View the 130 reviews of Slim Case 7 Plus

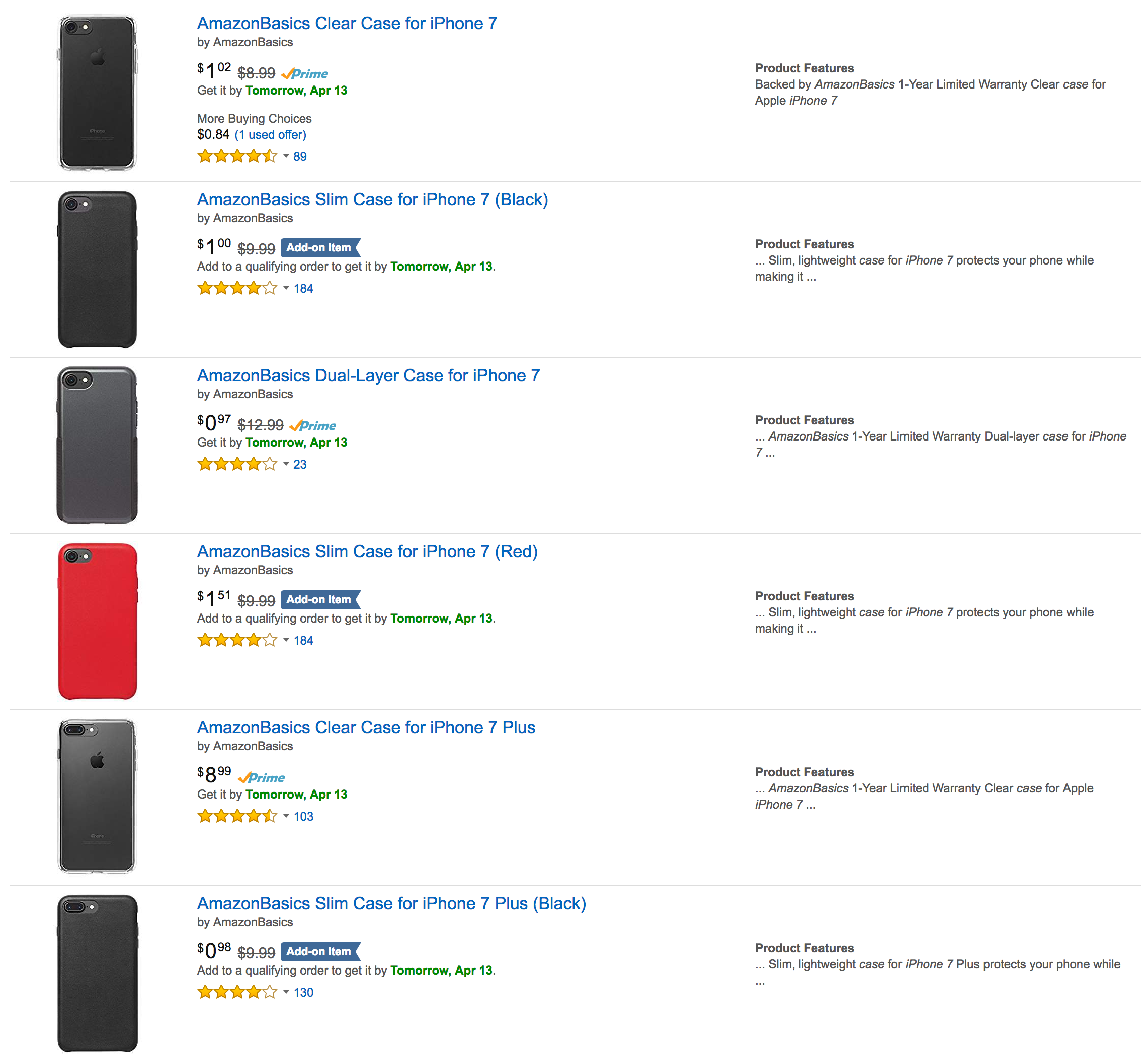pyautogui.click(x=304, y=992)
